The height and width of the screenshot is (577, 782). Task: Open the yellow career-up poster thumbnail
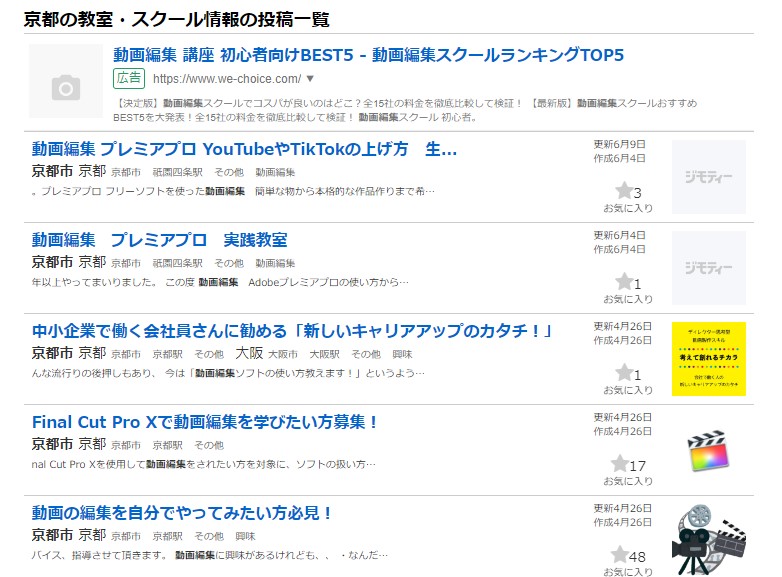click(x=708, y=359)
